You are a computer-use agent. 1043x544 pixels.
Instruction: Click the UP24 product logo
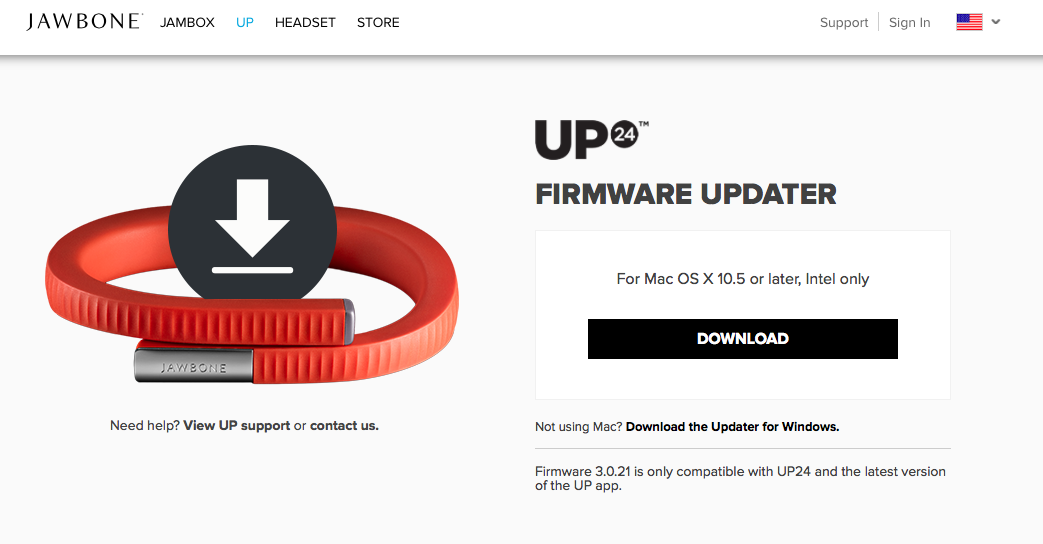coord(591,140)
